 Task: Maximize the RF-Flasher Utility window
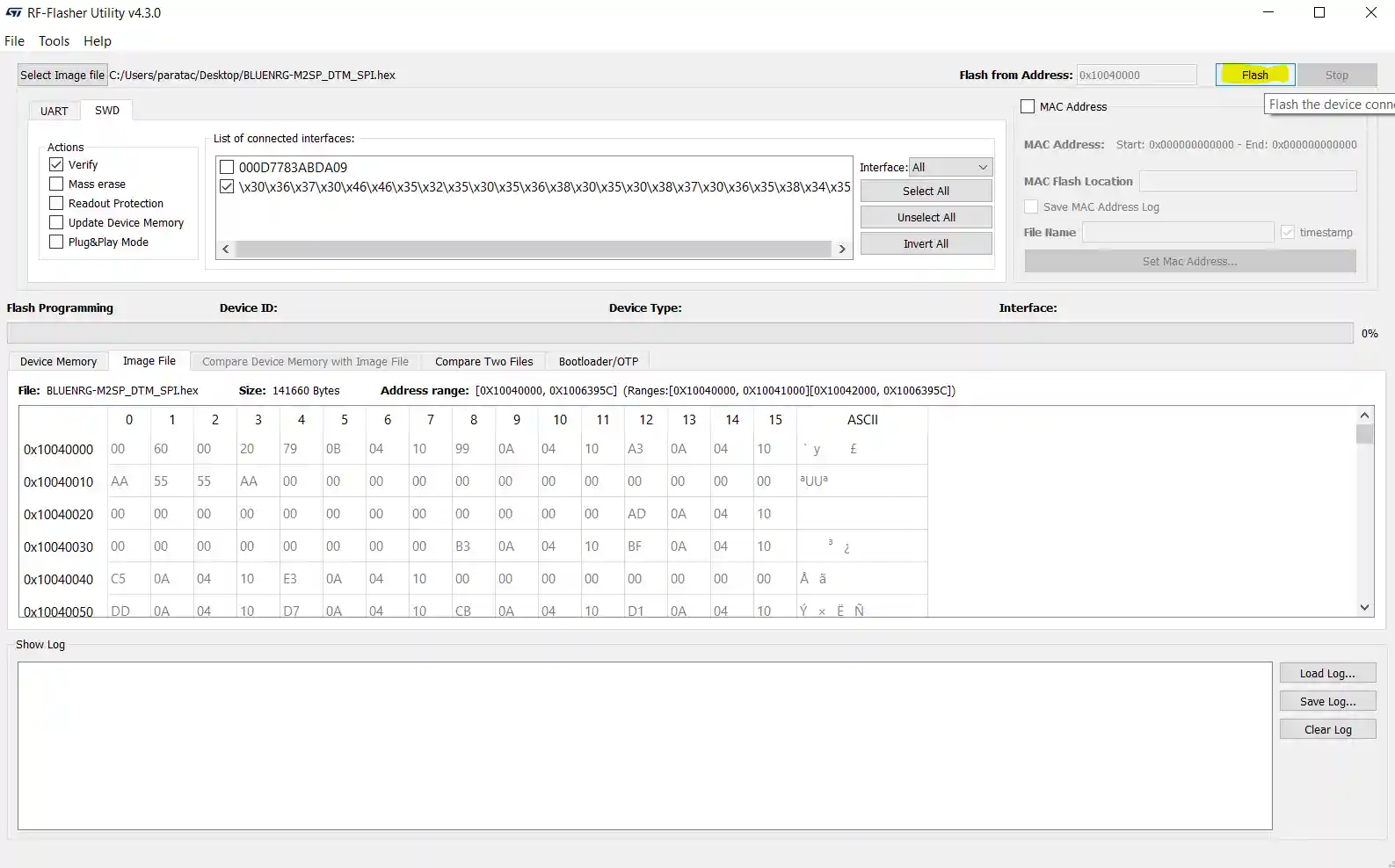pyautogui.click(x=1319, y=12)
